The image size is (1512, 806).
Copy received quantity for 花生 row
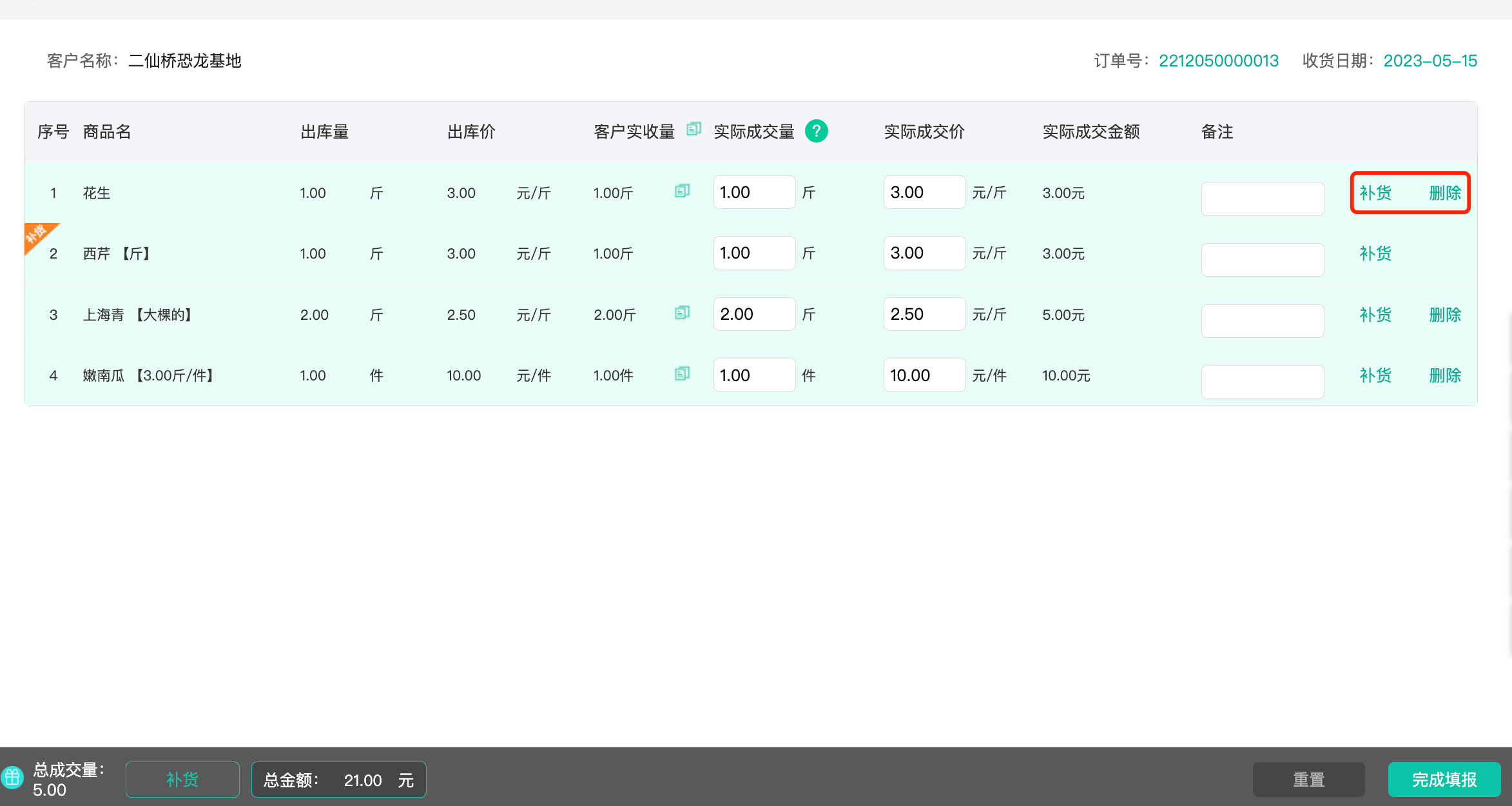click(x=682, y=191)
